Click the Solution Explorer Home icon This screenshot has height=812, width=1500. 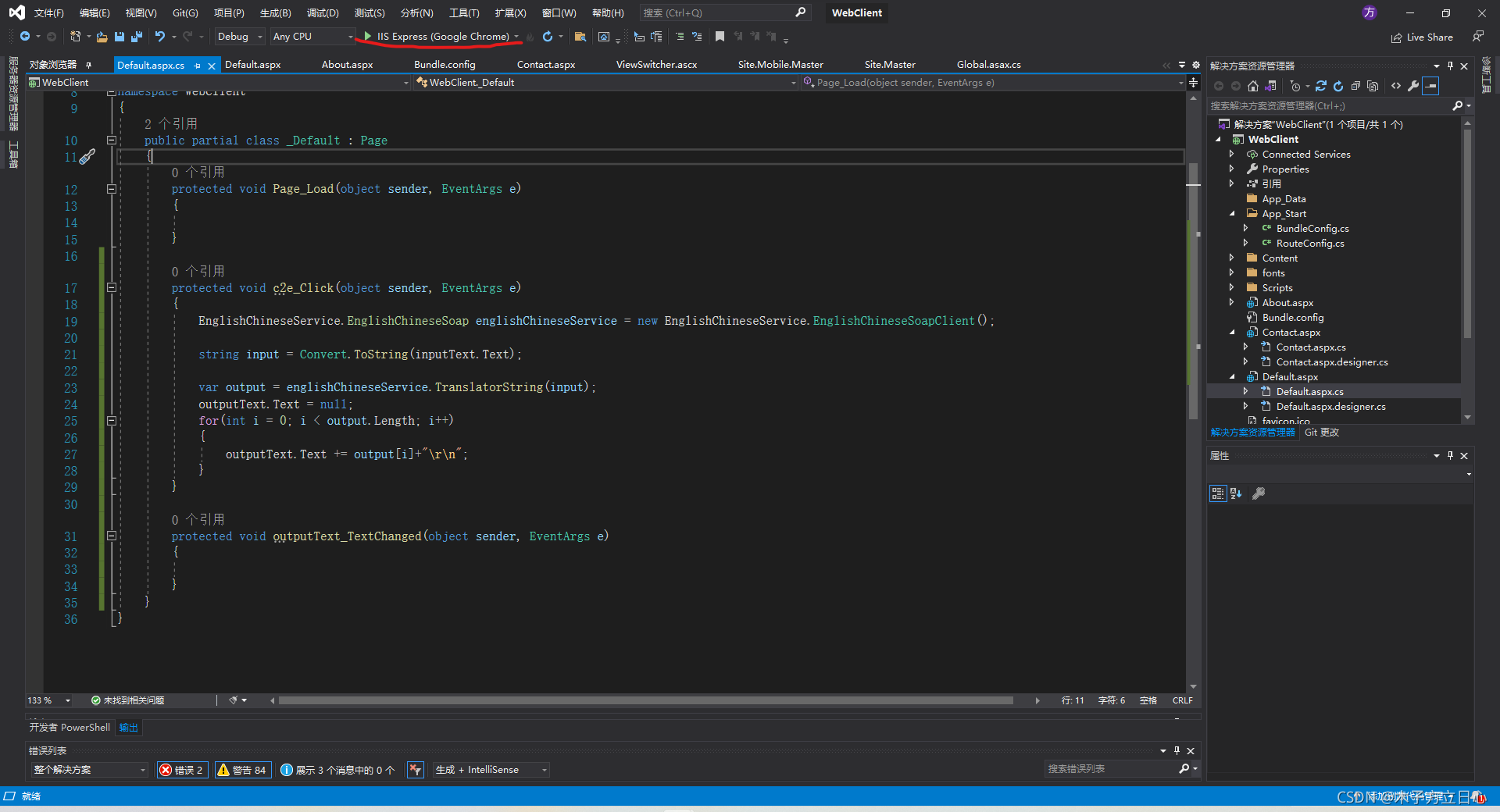click(1253, 86)
